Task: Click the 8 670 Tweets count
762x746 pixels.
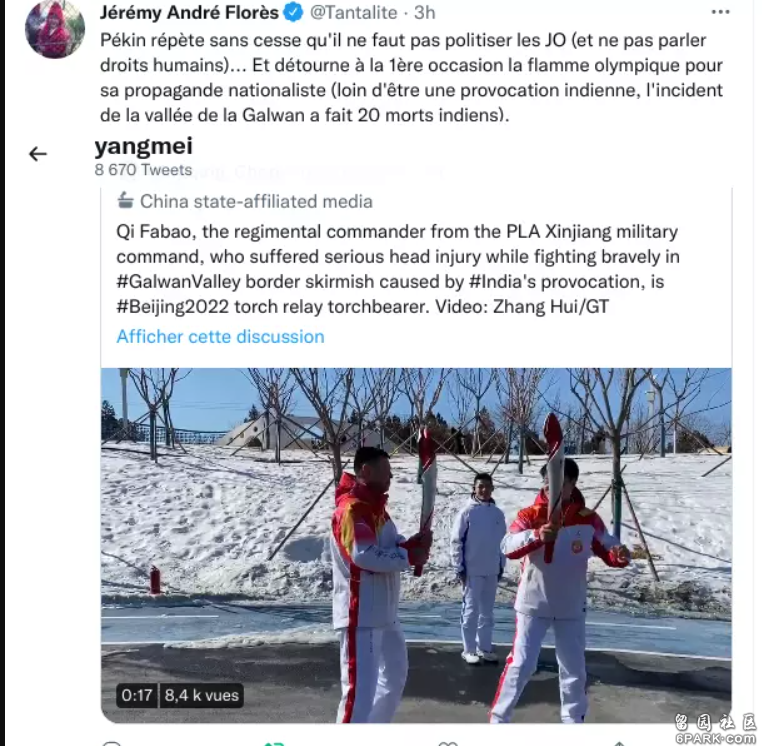Action: pos(143,170)
